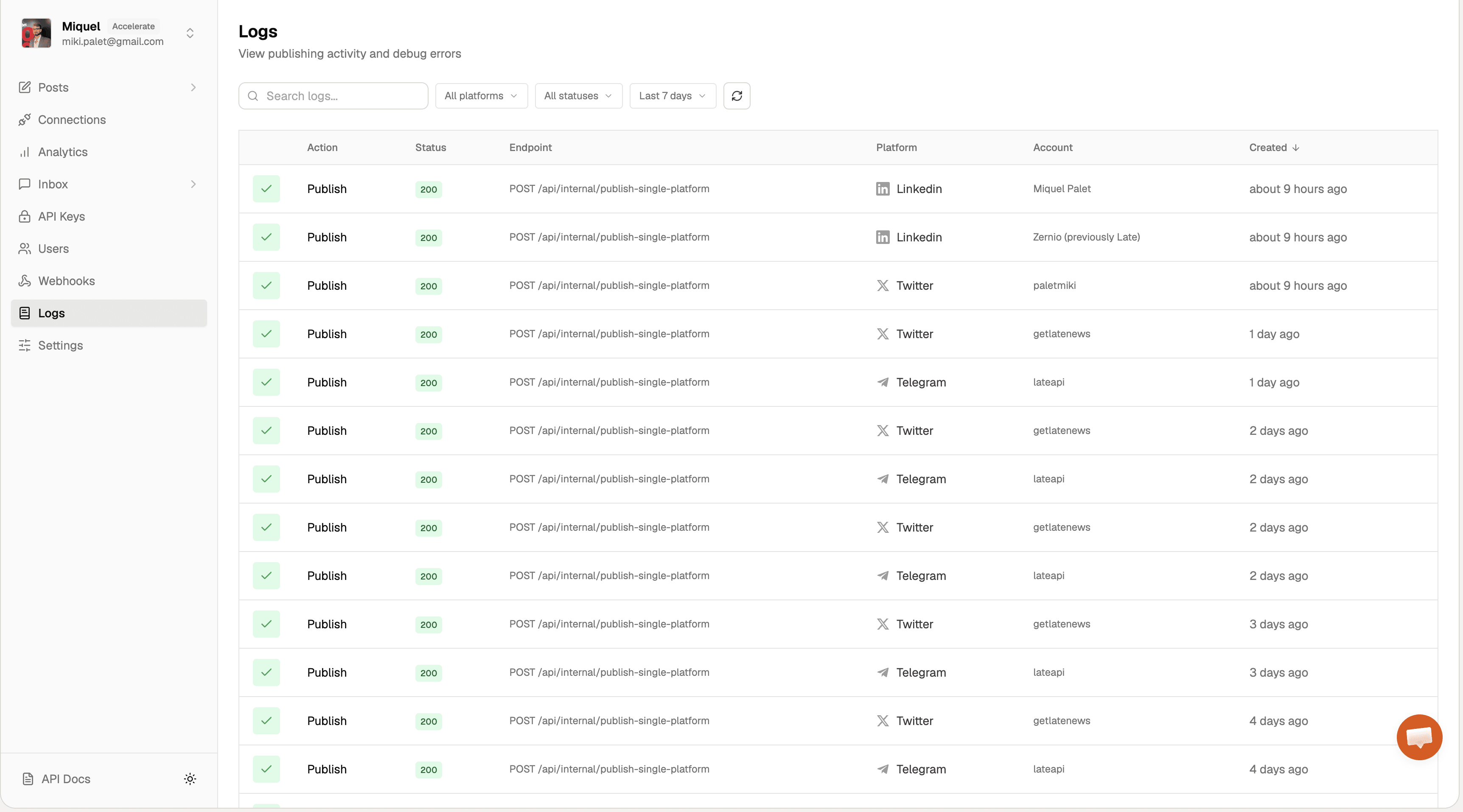Click the green check on the first Linkedin row

coord(266,189)
